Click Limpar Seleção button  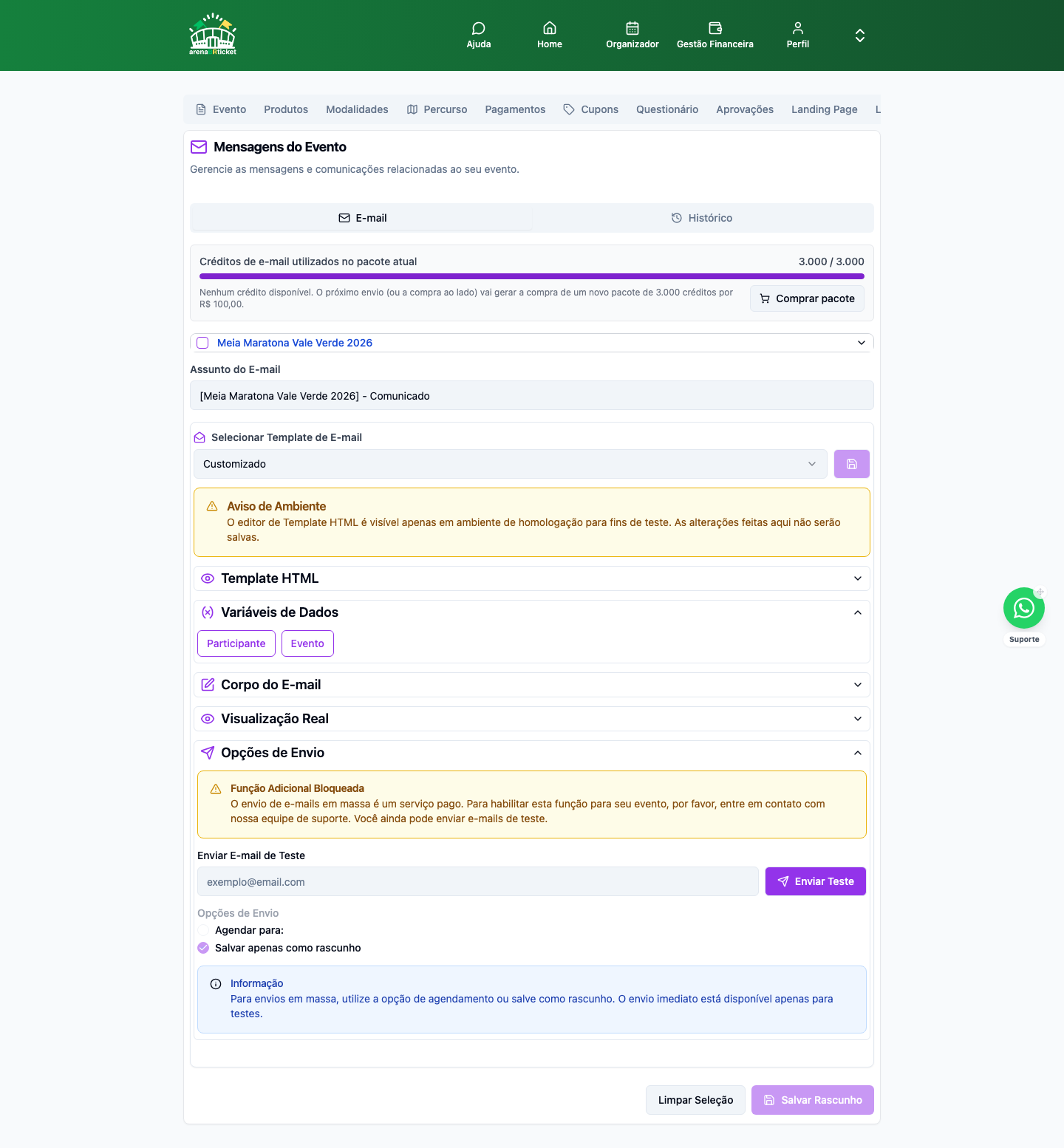click(695, 1100)
